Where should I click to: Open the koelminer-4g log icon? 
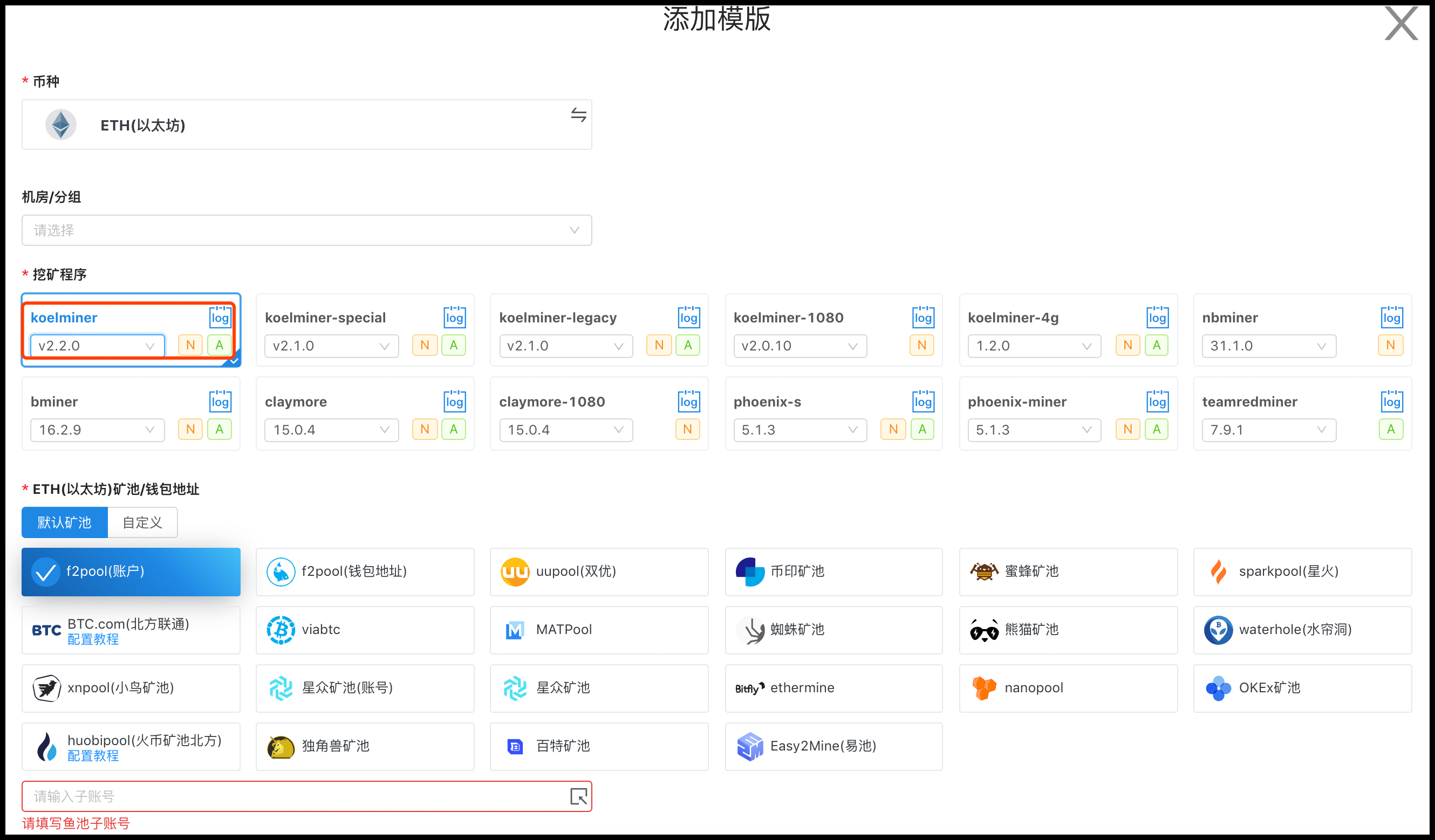pyautogui.click(x=1157, y=317)
